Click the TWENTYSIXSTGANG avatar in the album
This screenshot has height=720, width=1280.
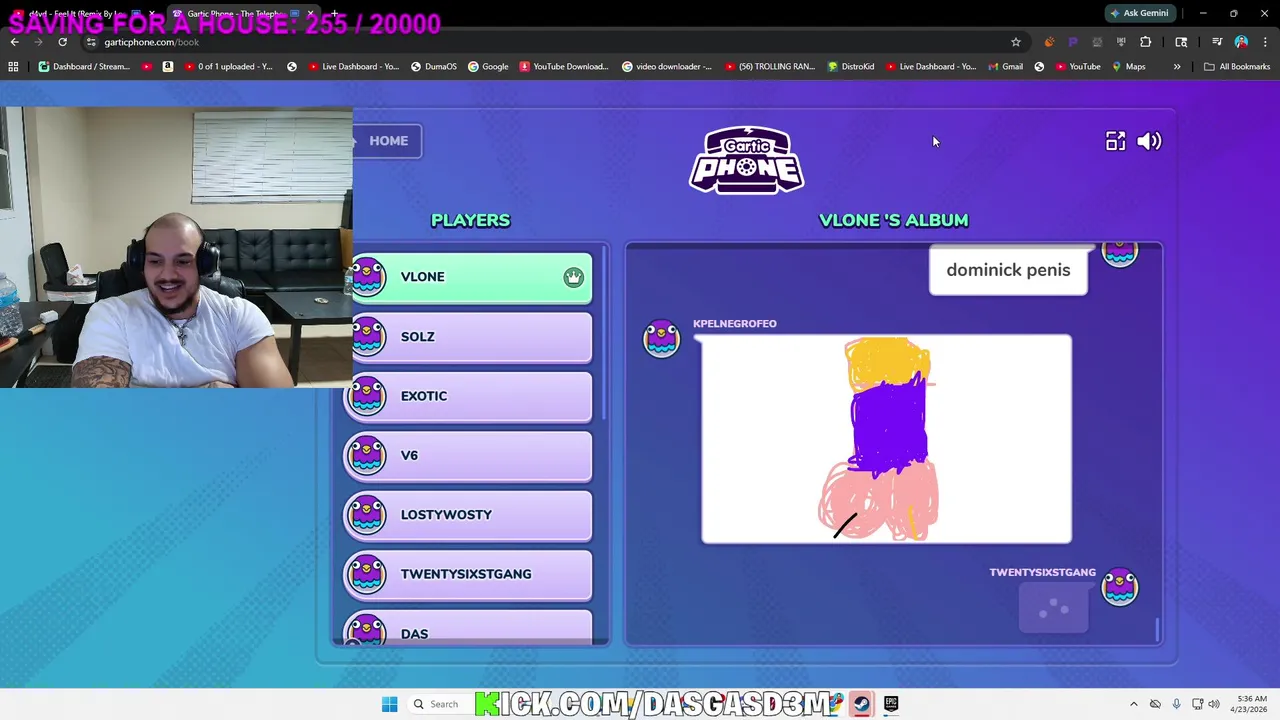coord(1120,587)
